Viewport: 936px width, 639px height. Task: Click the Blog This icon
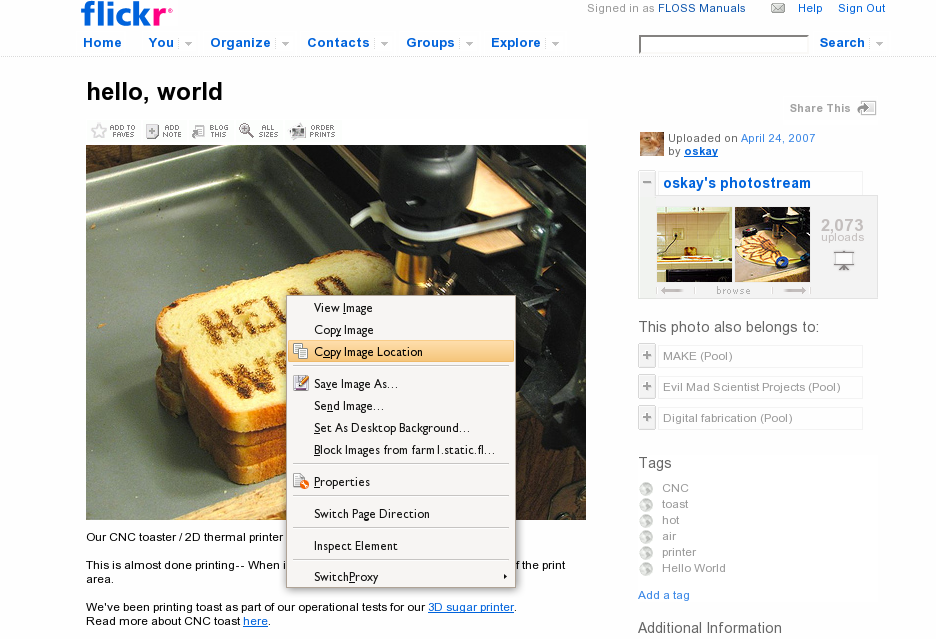(198, 131)
